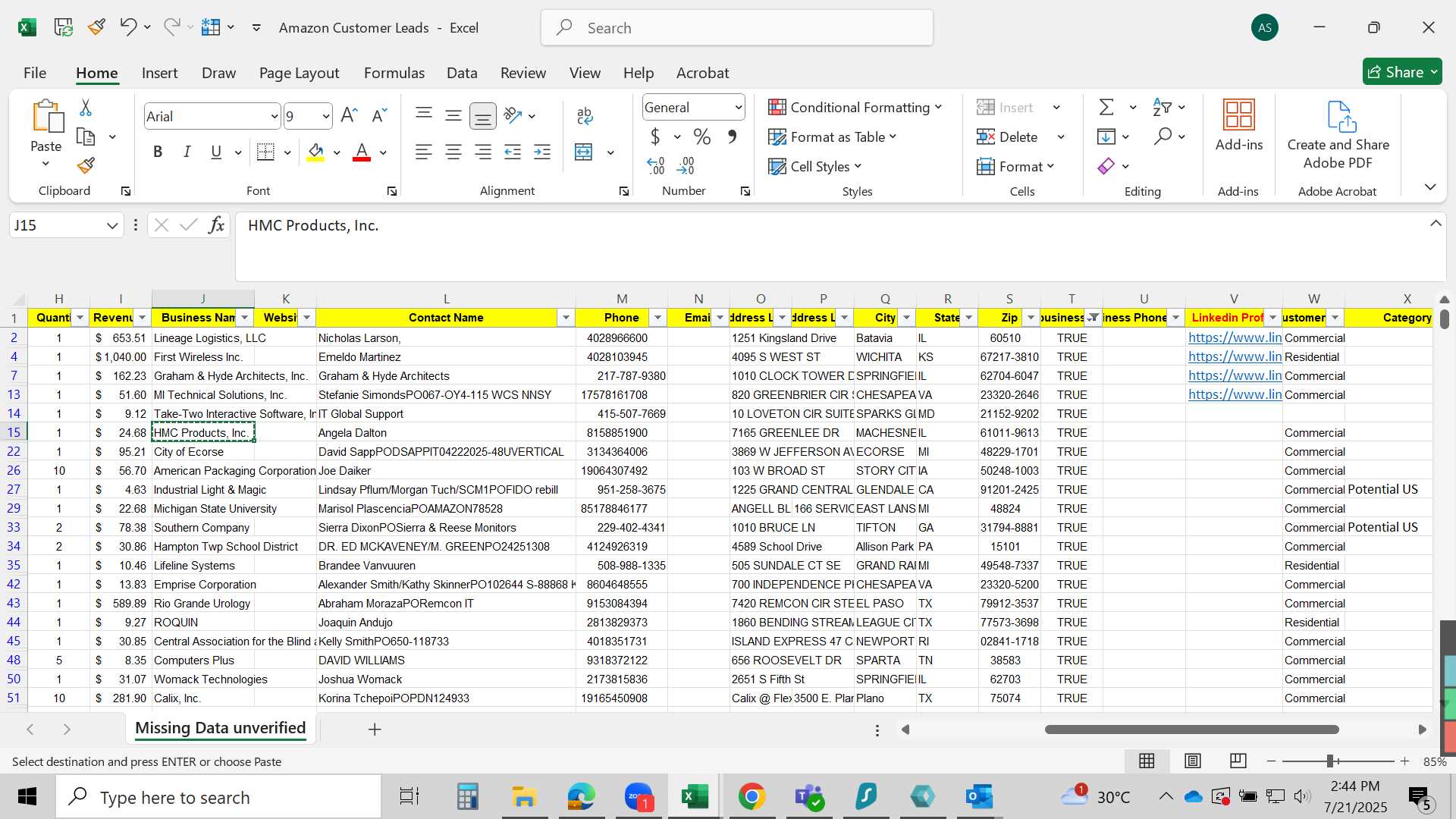This screenshot has height=819, width=1456.
Task: Toggle Center horizontal alignment
Action: tap(453, 152)
